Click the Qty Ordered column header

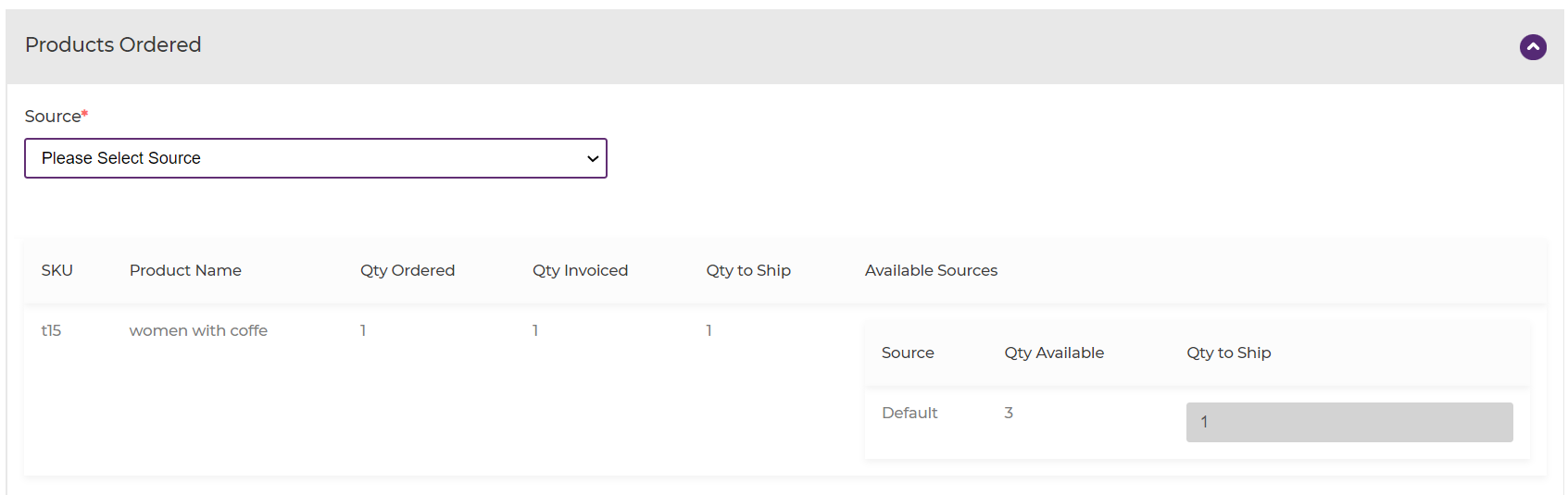coord(408,270)
